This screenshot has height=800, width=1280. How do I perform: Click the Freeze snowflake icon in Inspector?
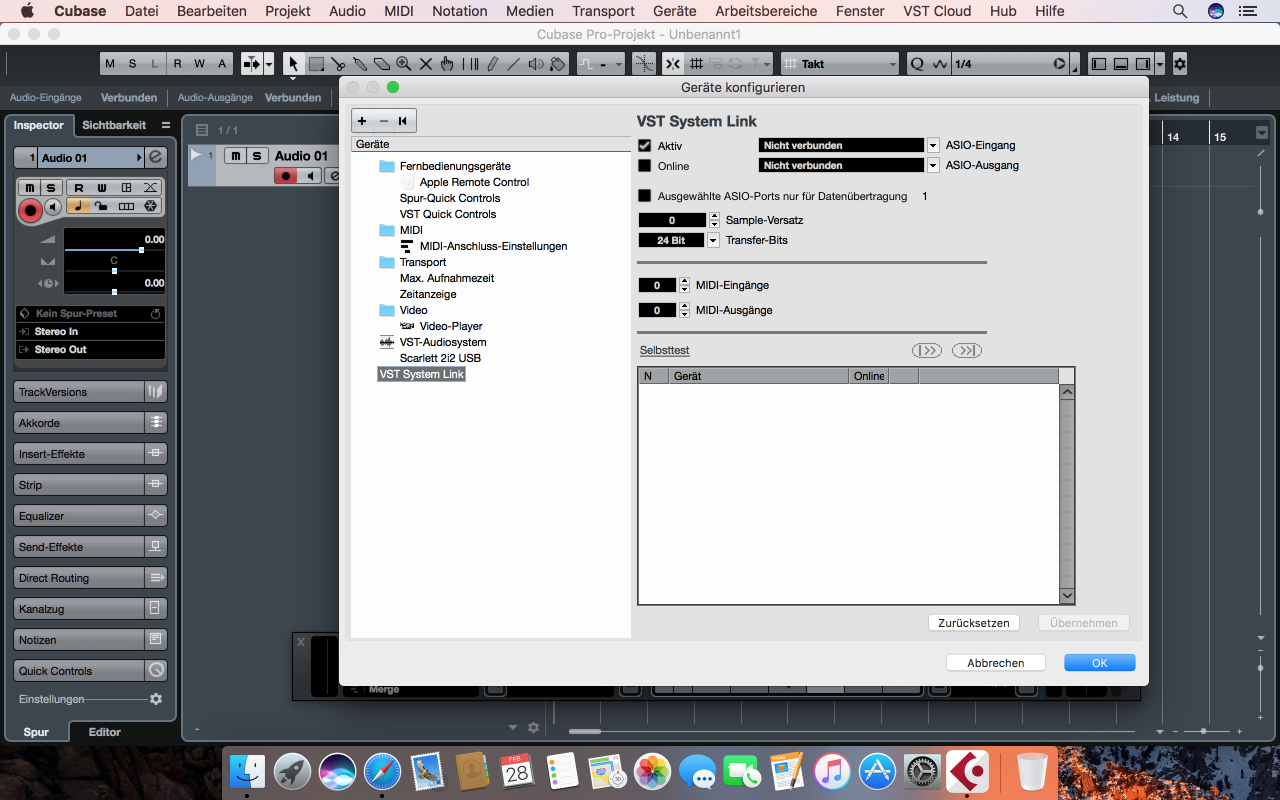pyautogui.click(x=150, y=206)
